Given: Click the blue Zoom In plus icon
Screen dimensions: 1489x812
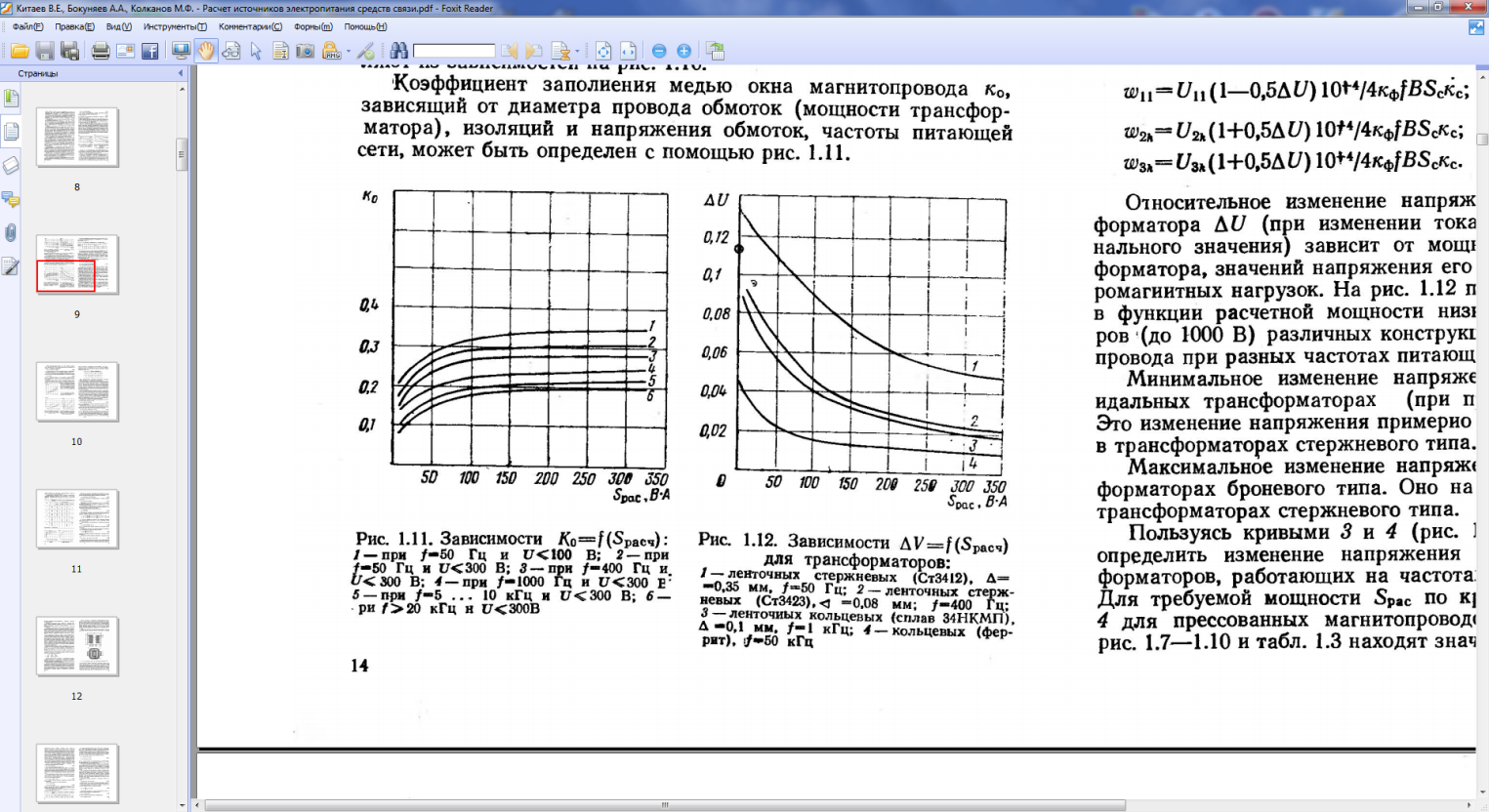Looking at the screenshot, I should point(683,51).
